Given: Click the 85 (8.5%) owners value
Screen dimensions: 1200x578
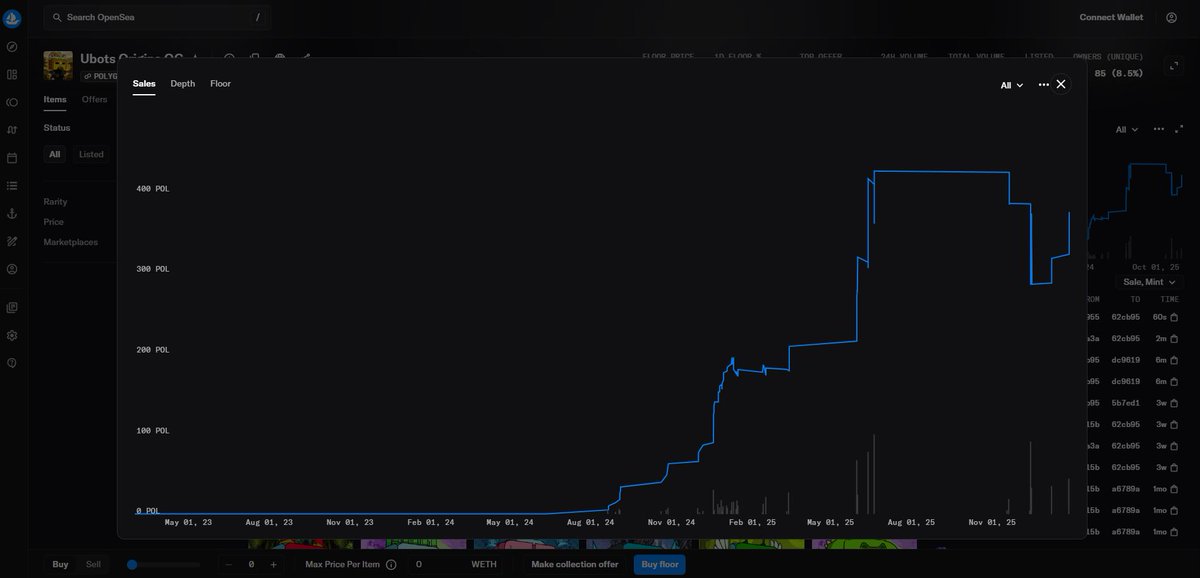Looking at the screenshot, I should tap(1118, 74).
